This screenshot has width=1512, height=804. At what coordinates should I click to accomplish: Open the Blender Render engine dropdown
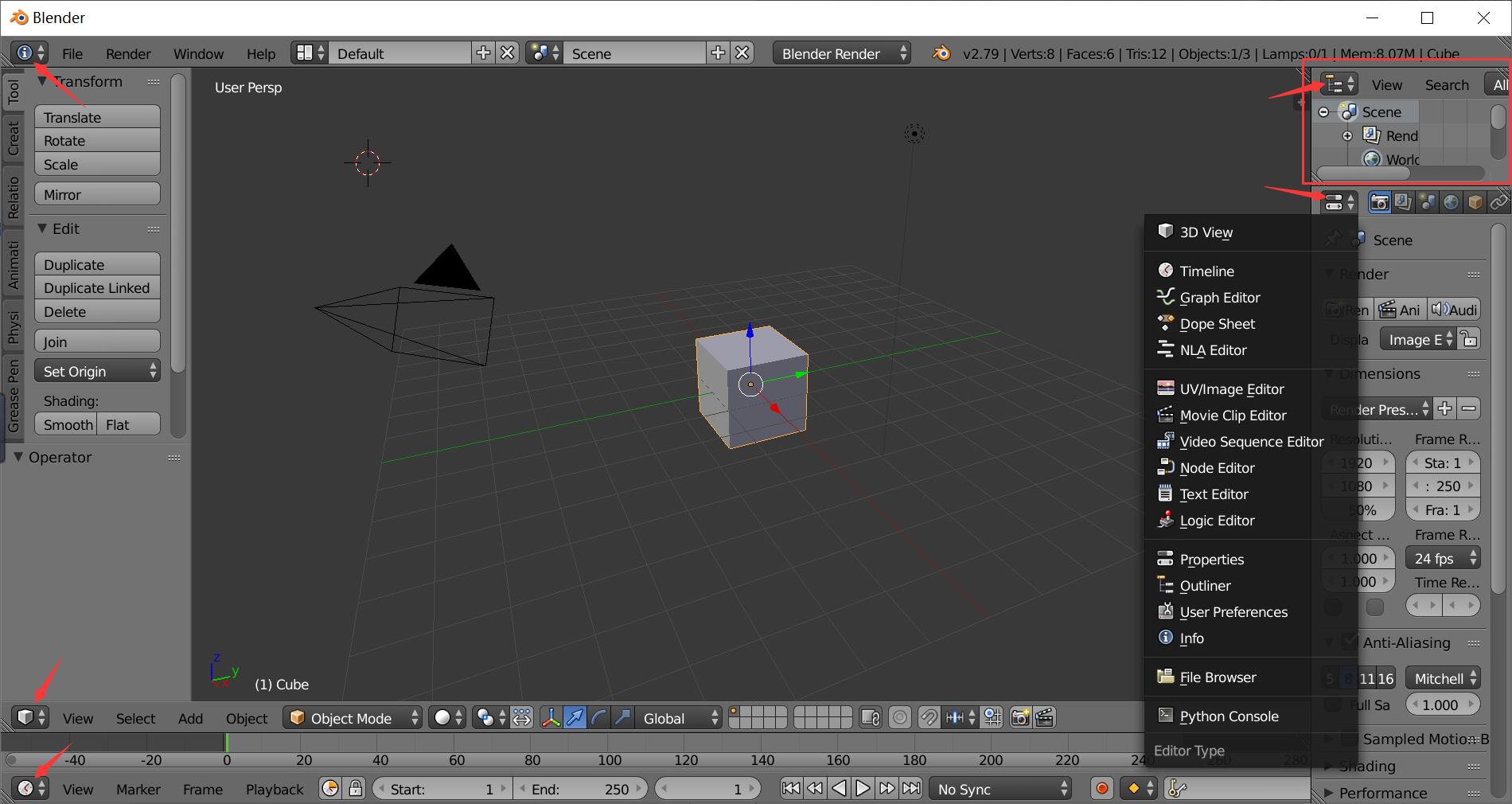[x=842, y=53]
